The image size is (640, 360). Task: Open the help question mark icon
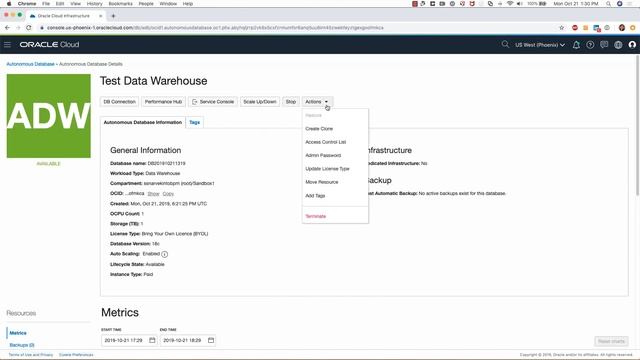pyautogui.click(x=590, y=45)
